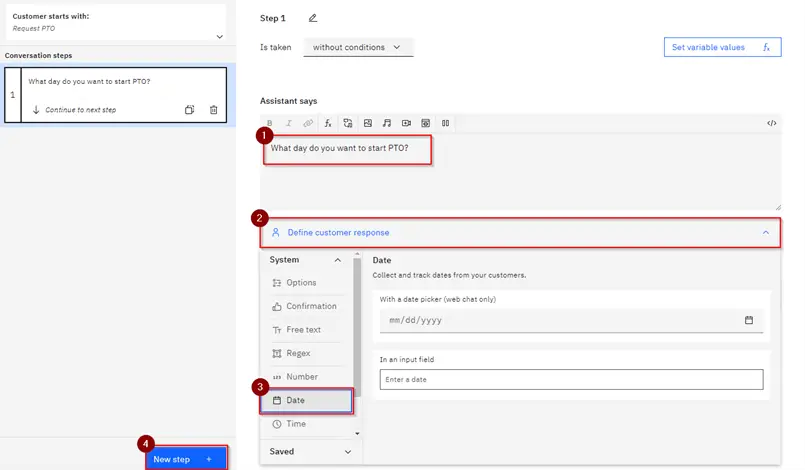Click 'Request PTO' customer start text
Viewport: 805px width, 470px height.
(x=34, y=29)
